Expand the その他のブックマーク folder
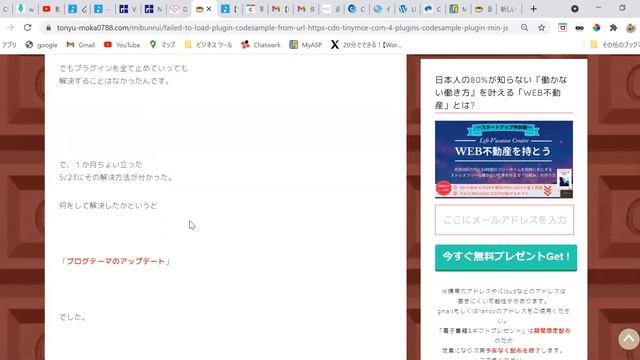The height and width of the screenshot is (360, 640). [615, 45]
